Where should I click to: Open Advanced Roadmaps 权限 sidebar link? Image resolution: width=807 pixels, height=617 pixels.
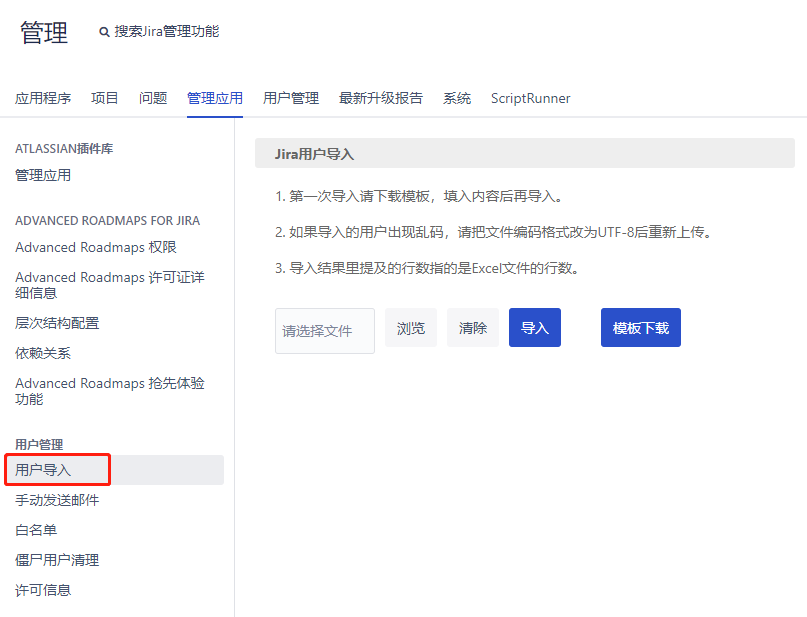(96, 247)
